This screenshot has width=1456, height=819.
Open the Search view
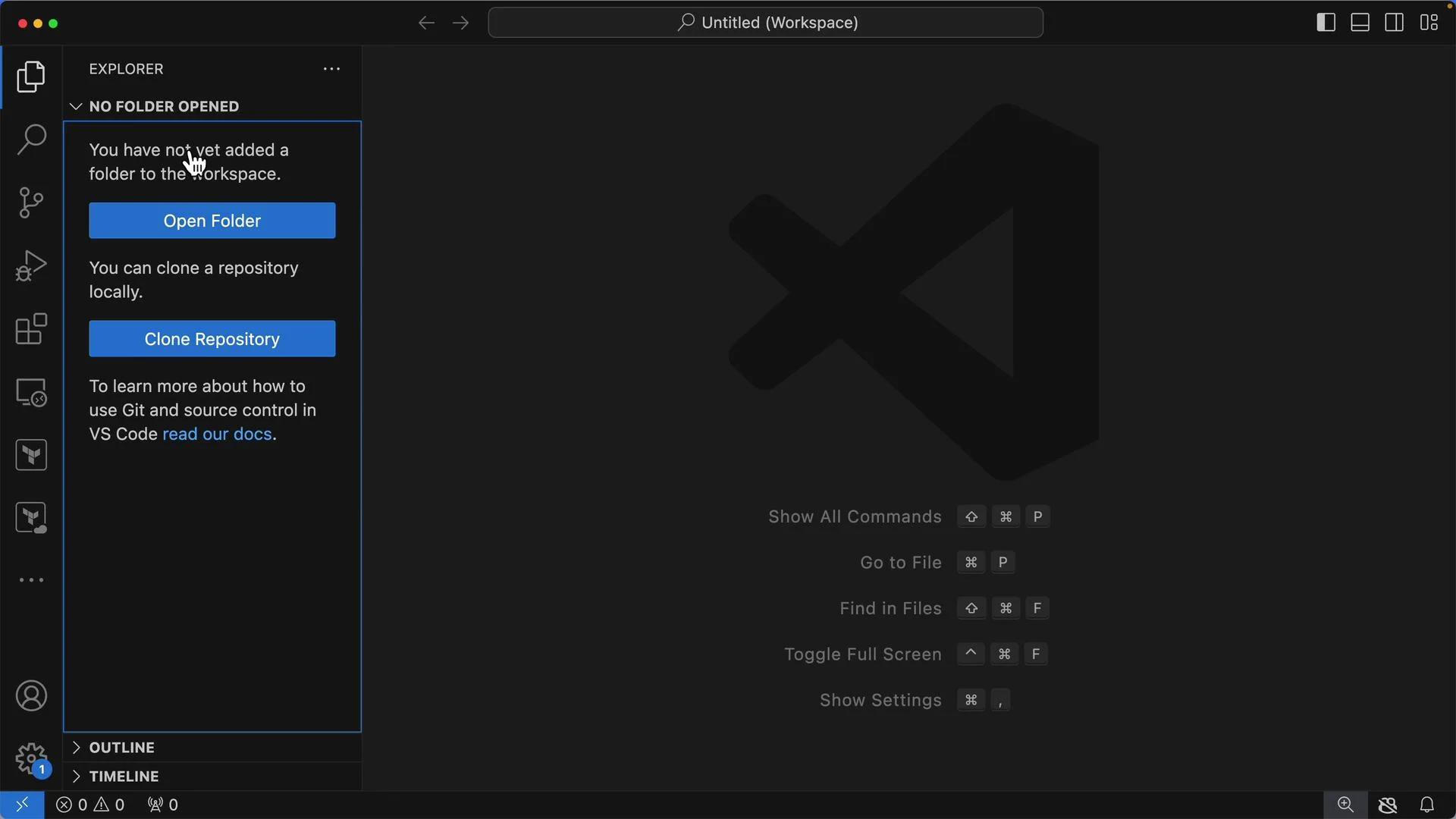[31, 140]
